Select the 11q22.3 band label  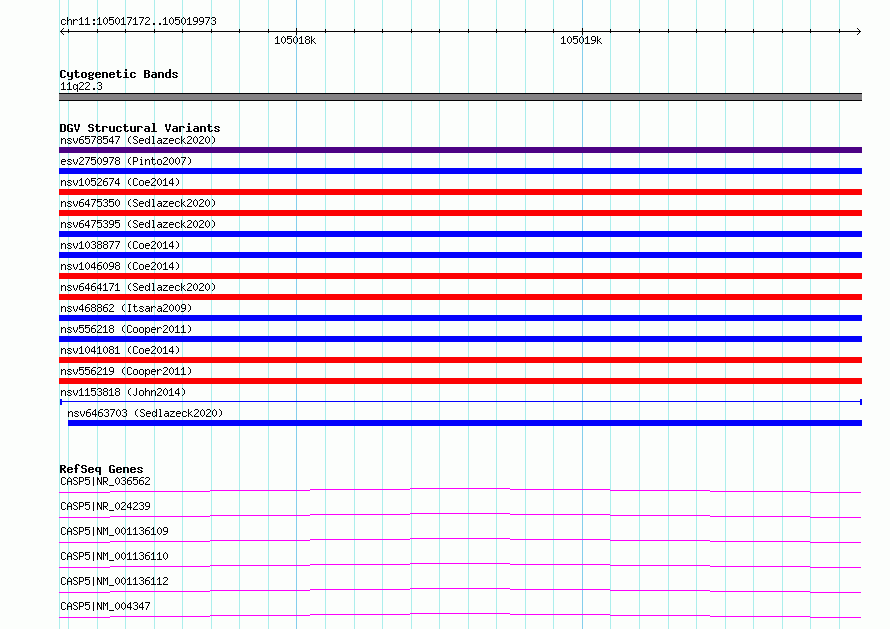click(81, 86)
